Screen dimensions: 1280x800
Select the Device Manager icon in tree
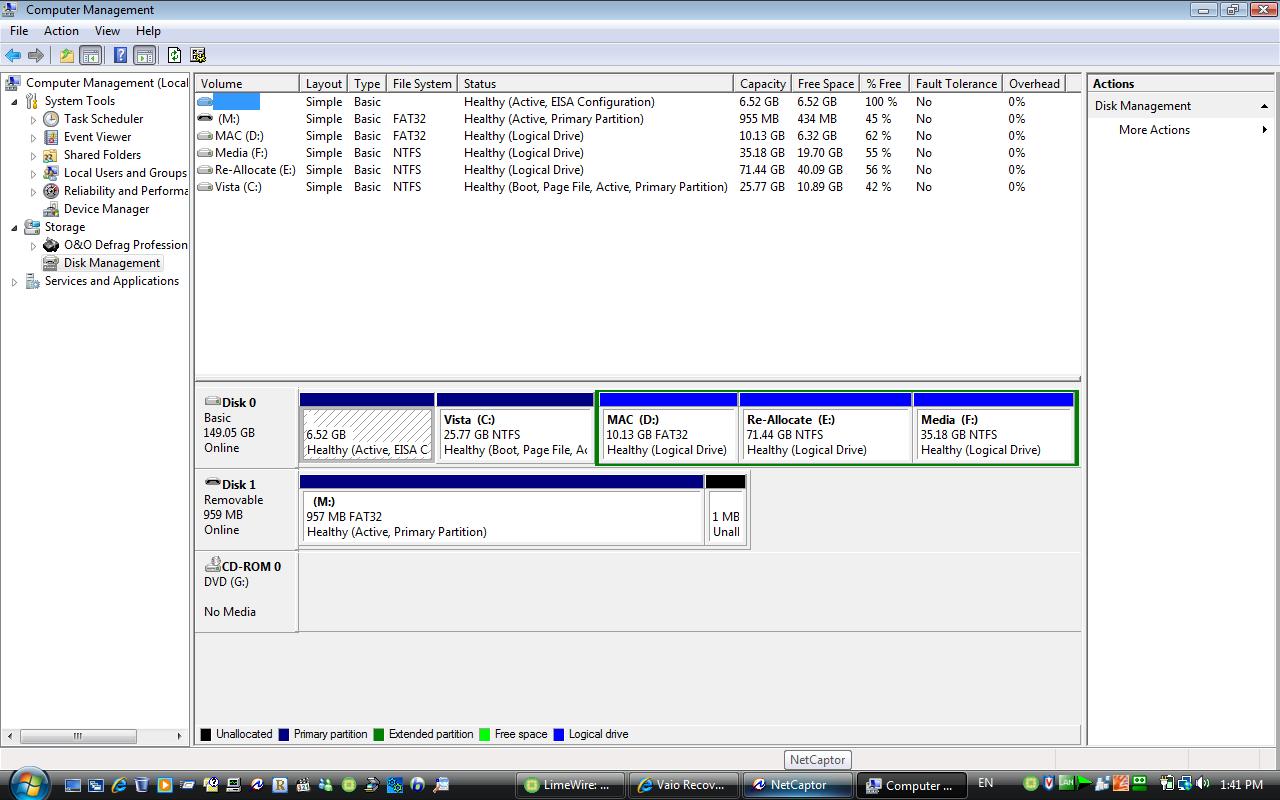tap(51, 209)
